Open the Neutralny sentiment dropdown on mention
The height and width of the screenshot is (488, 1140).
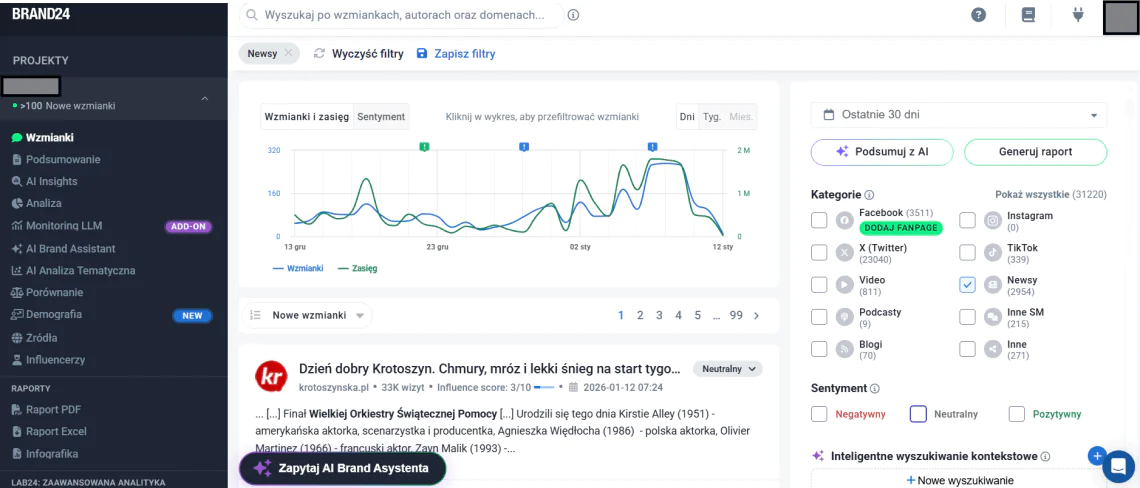click(x=727, y=369)
